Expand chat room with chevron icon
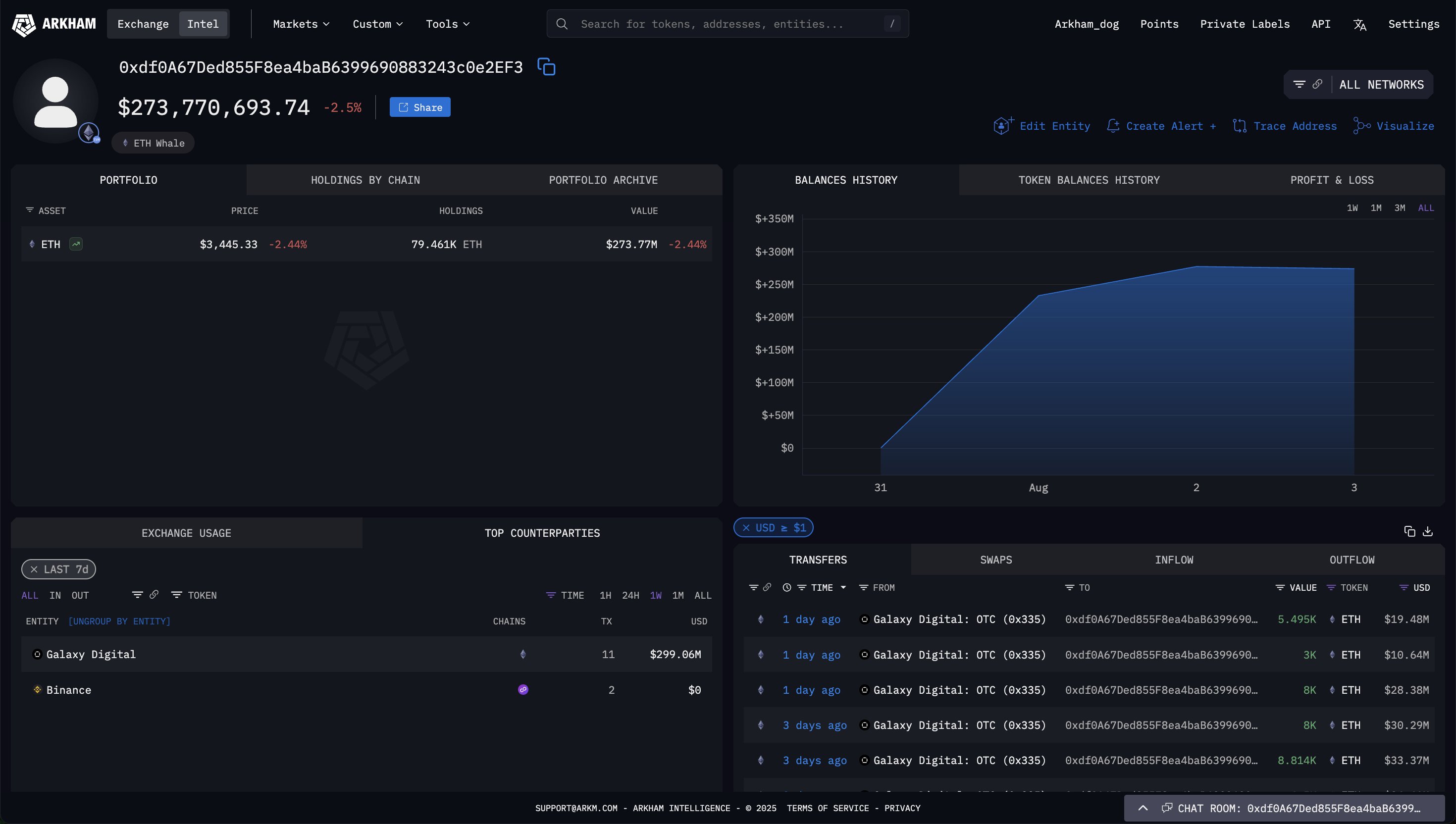Viewport: 1456px width, 824px height. tap(1143, 808)
